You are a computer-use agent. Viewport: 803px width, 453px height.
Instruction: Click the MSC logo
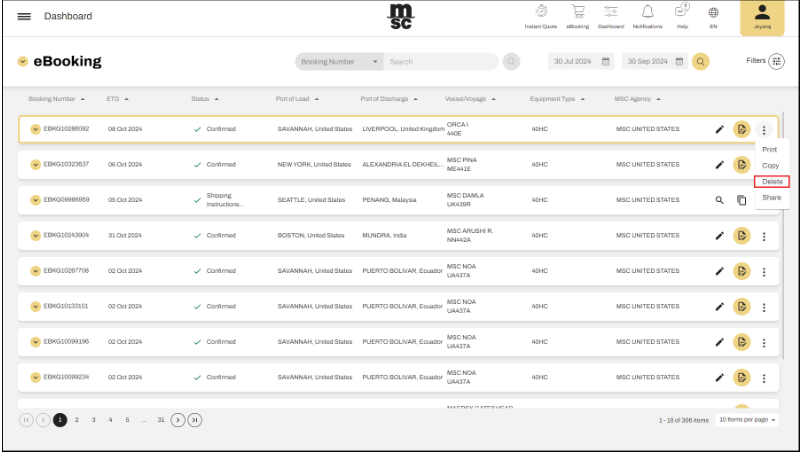401,16
